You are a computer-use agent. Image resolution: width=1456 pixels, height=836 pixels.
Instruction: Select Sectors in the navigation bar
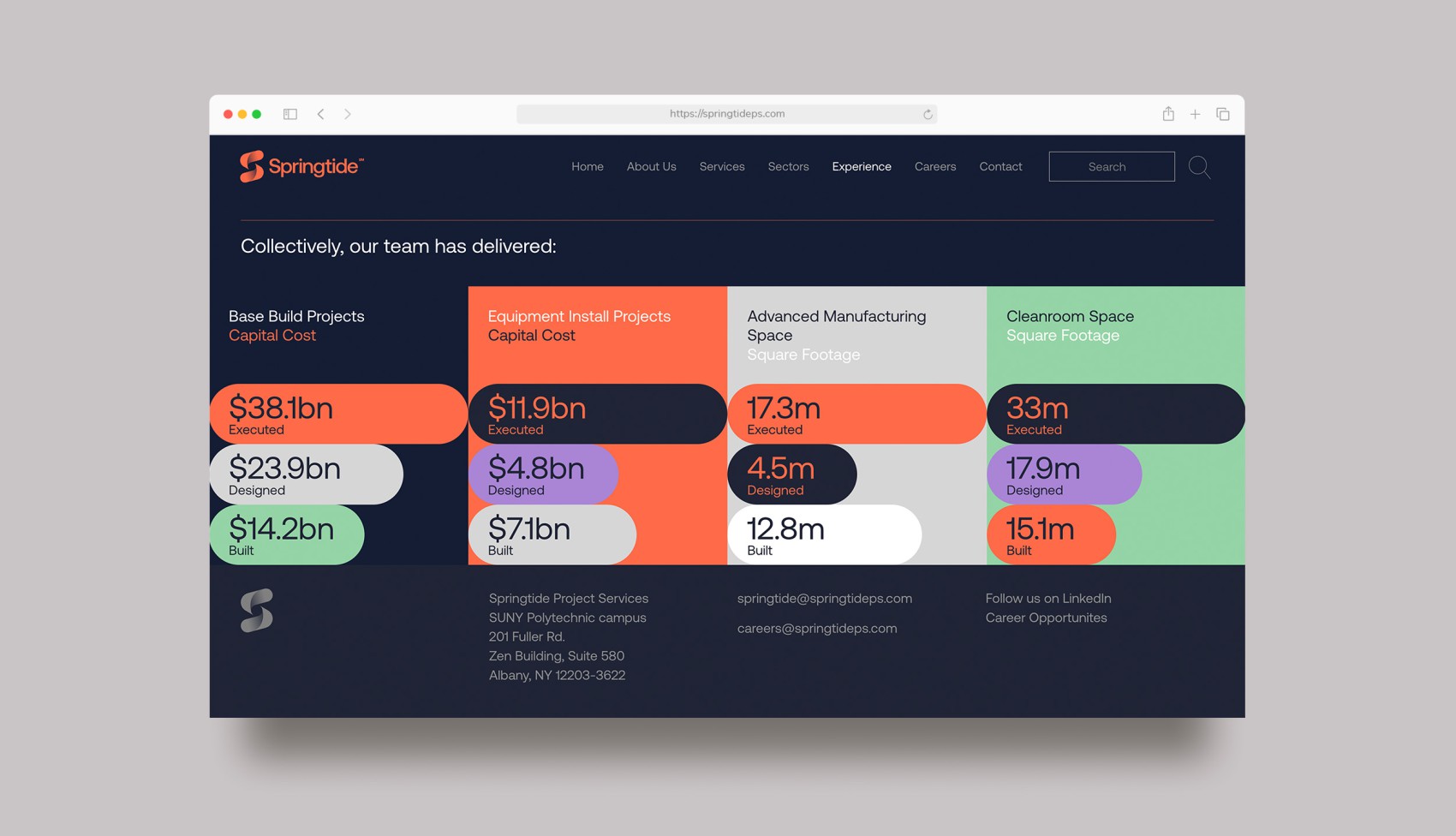tap(788, 167)
